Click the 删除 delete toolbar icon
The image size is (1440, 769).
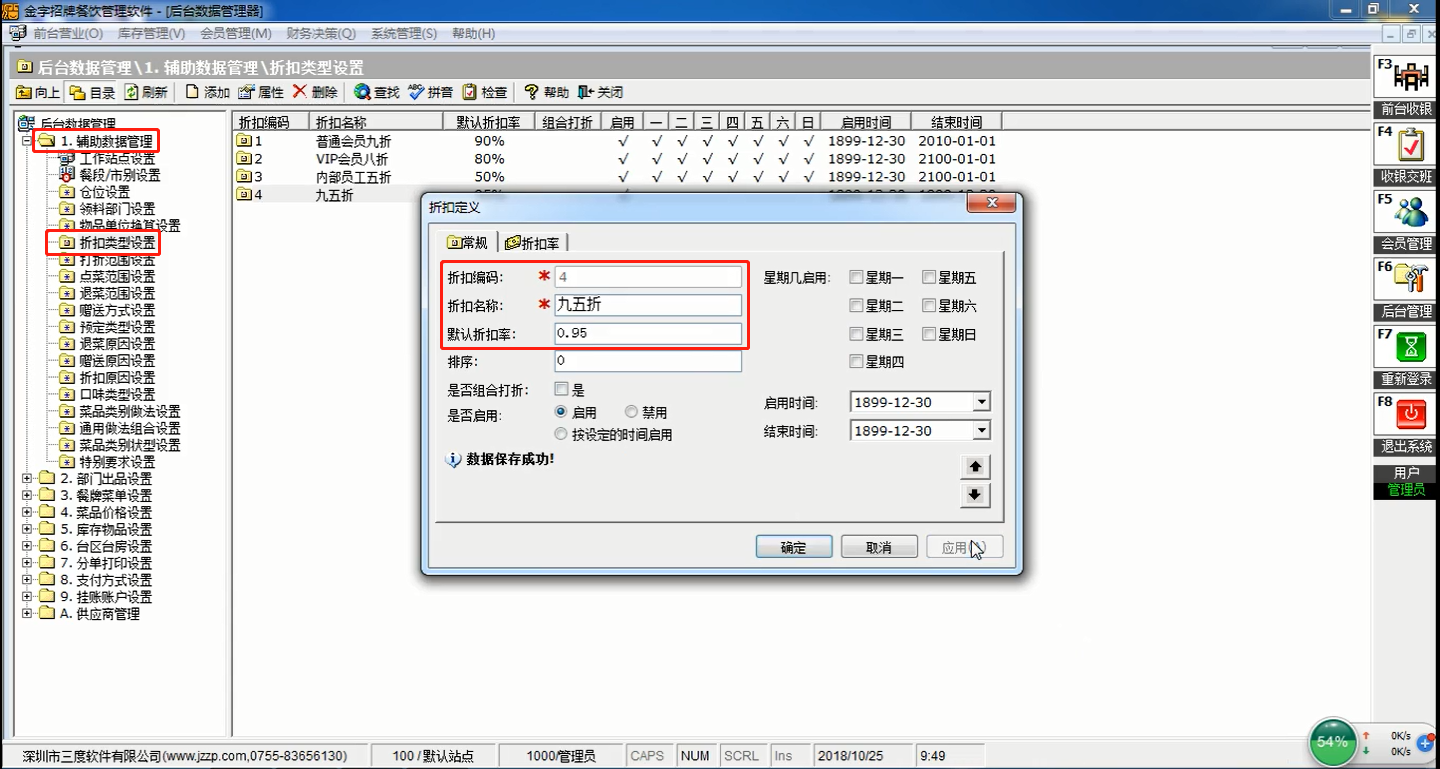pyautogui.click(x=300, y=93)
